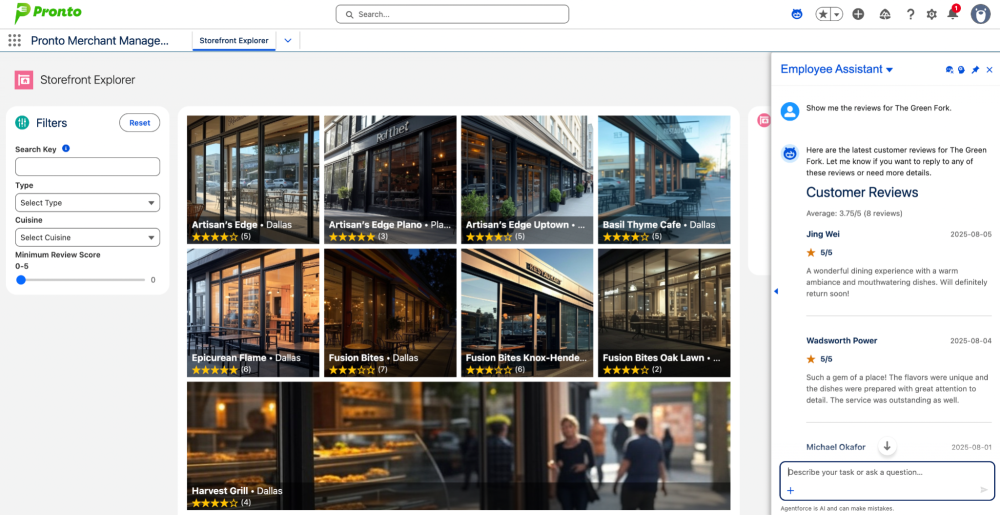Open the Select Type dropdown
The height and width of the screenshot is (515, 1000).
pyautogui.click(x=87, y=203)
